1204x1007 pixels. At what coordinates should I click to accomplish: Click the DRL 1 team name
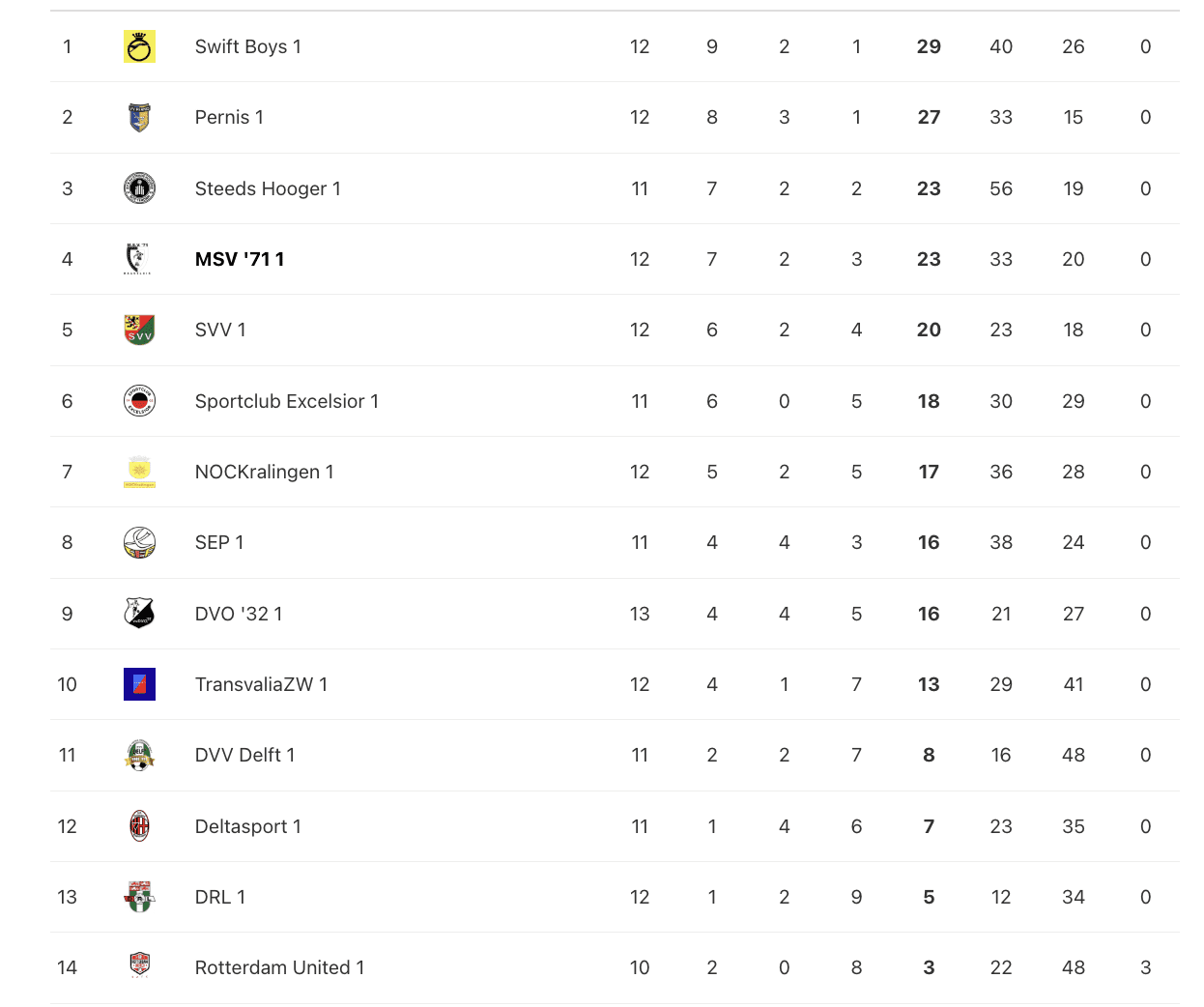(220, 897)
